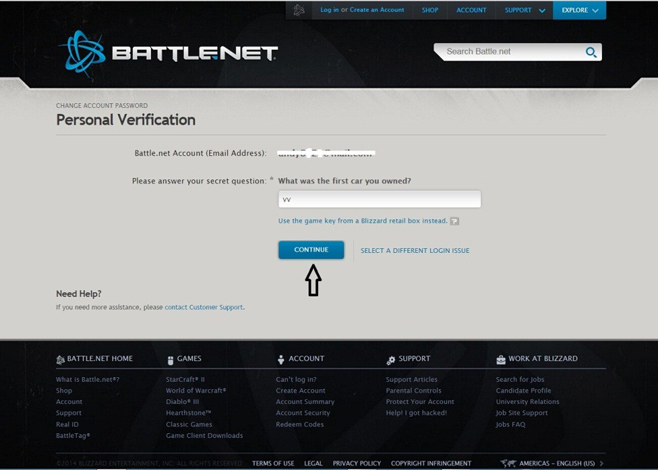Viewport: 658px width, 470px height.
Task: Open What is Battle.net? footer link
Action: [x=87, y=379]
